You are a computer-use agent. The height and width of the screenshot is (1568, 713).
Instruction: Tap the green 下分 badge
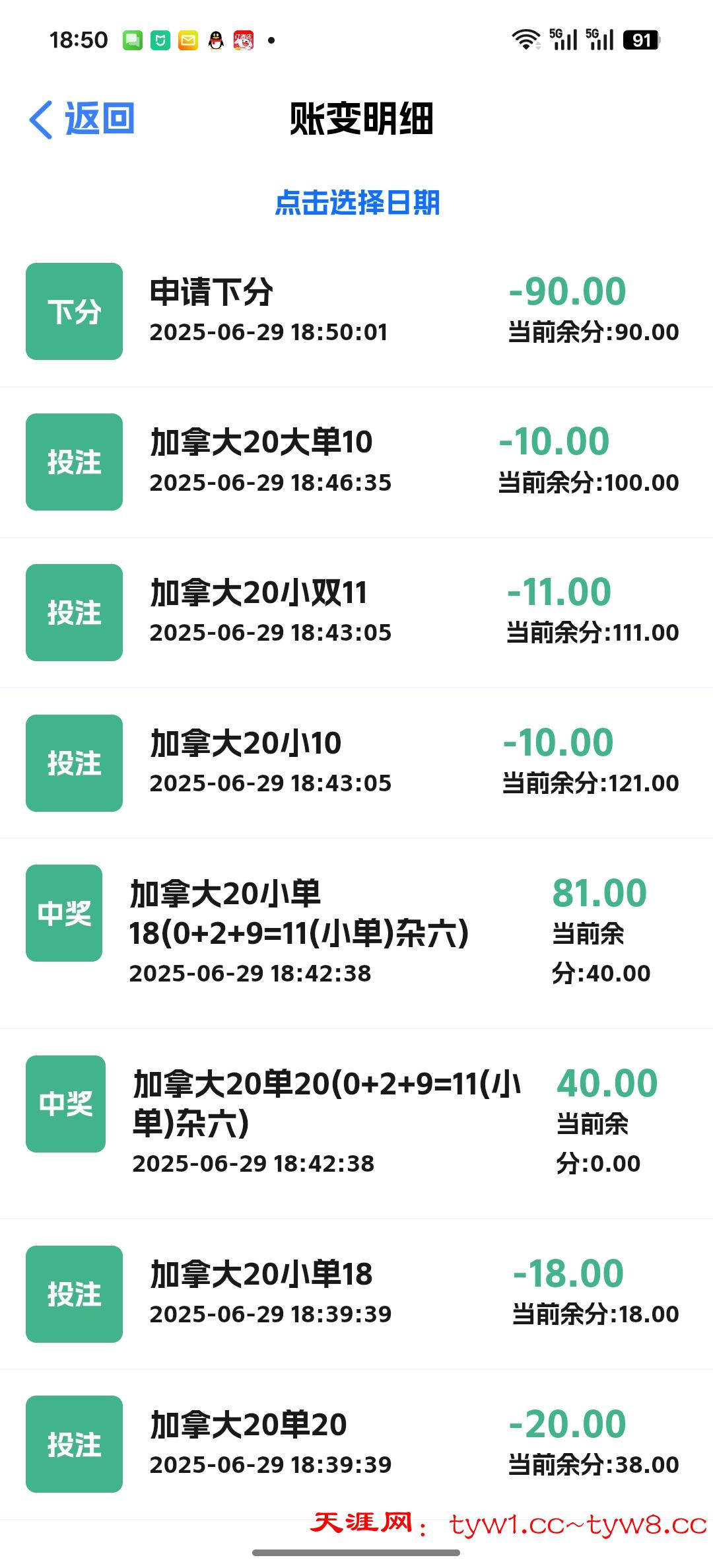[x=74, y=312]
